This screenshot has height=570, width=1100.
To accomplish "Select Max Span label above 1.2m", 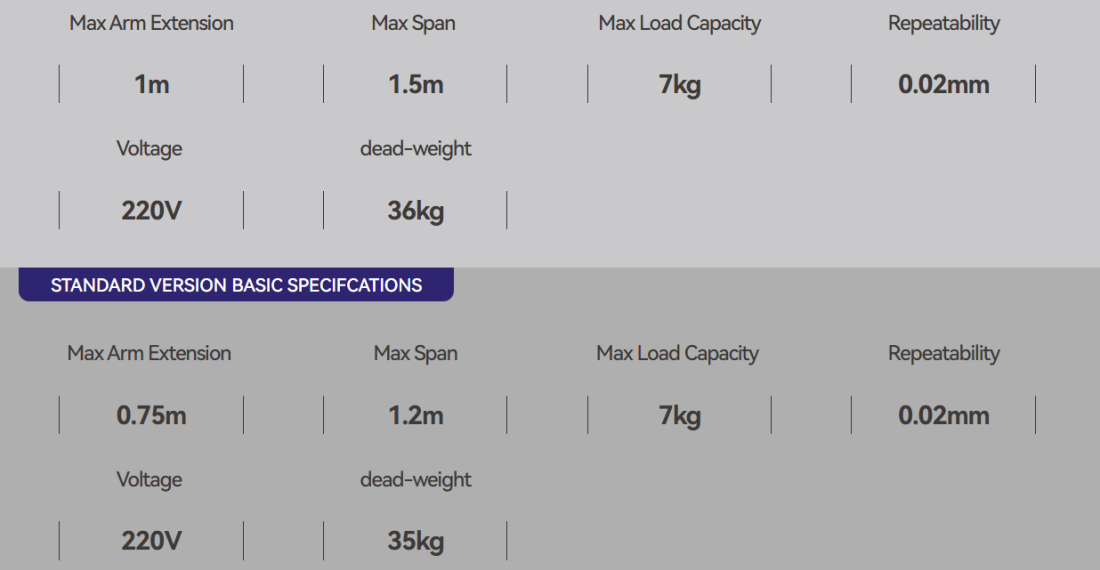I will coord(415,353).
